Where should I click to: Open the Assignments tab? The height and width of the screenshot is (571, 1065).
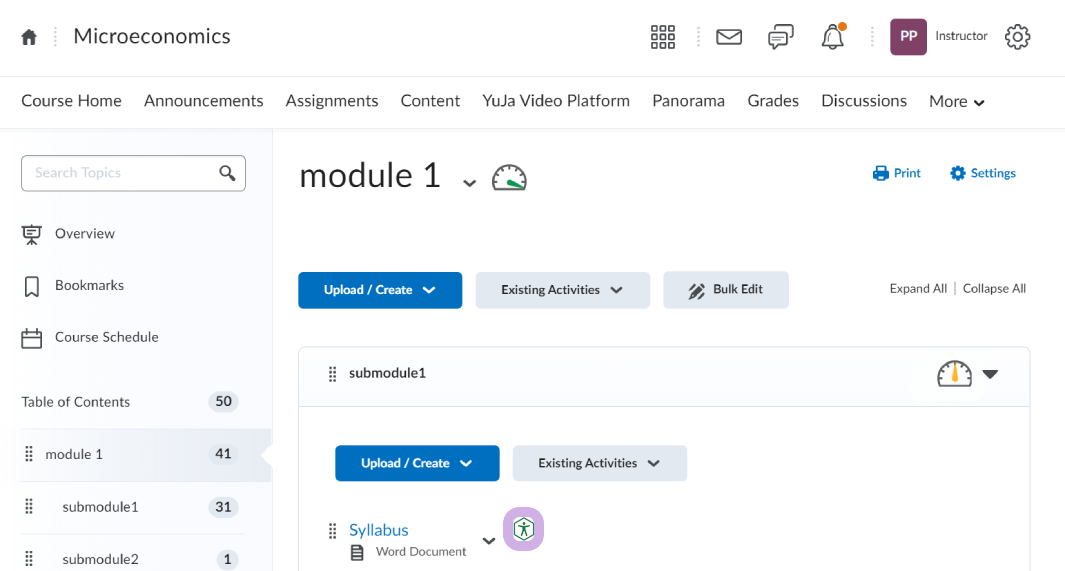tap(332, 100)
